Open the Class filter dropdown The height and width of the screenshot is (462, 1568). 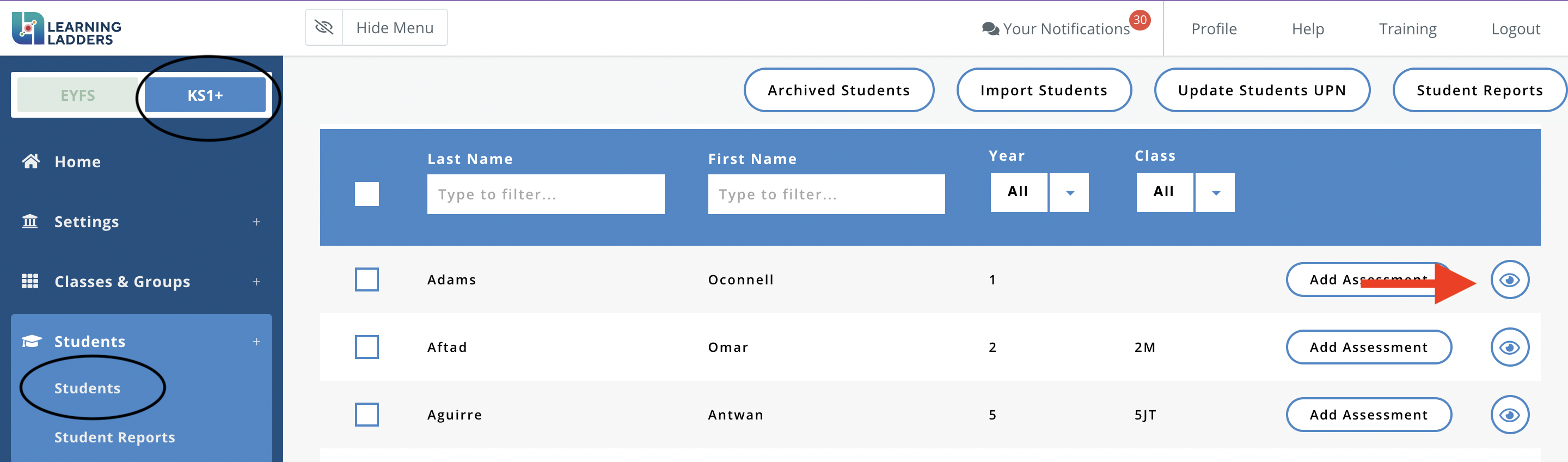click(1215, 193)
